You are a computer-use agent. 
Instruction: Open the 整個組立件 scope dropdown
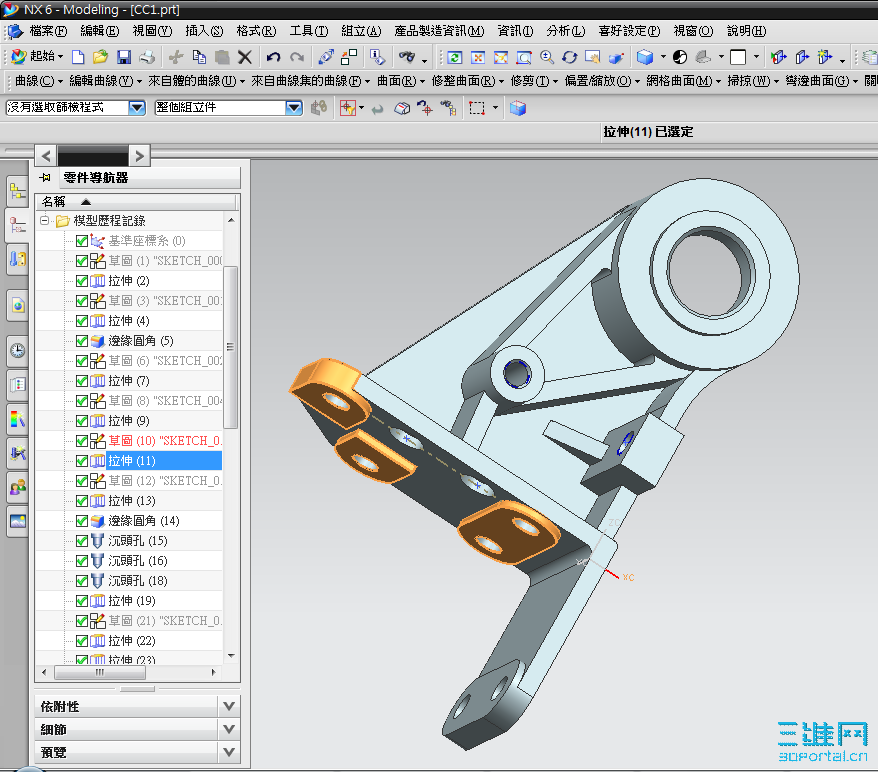point(293,107)
